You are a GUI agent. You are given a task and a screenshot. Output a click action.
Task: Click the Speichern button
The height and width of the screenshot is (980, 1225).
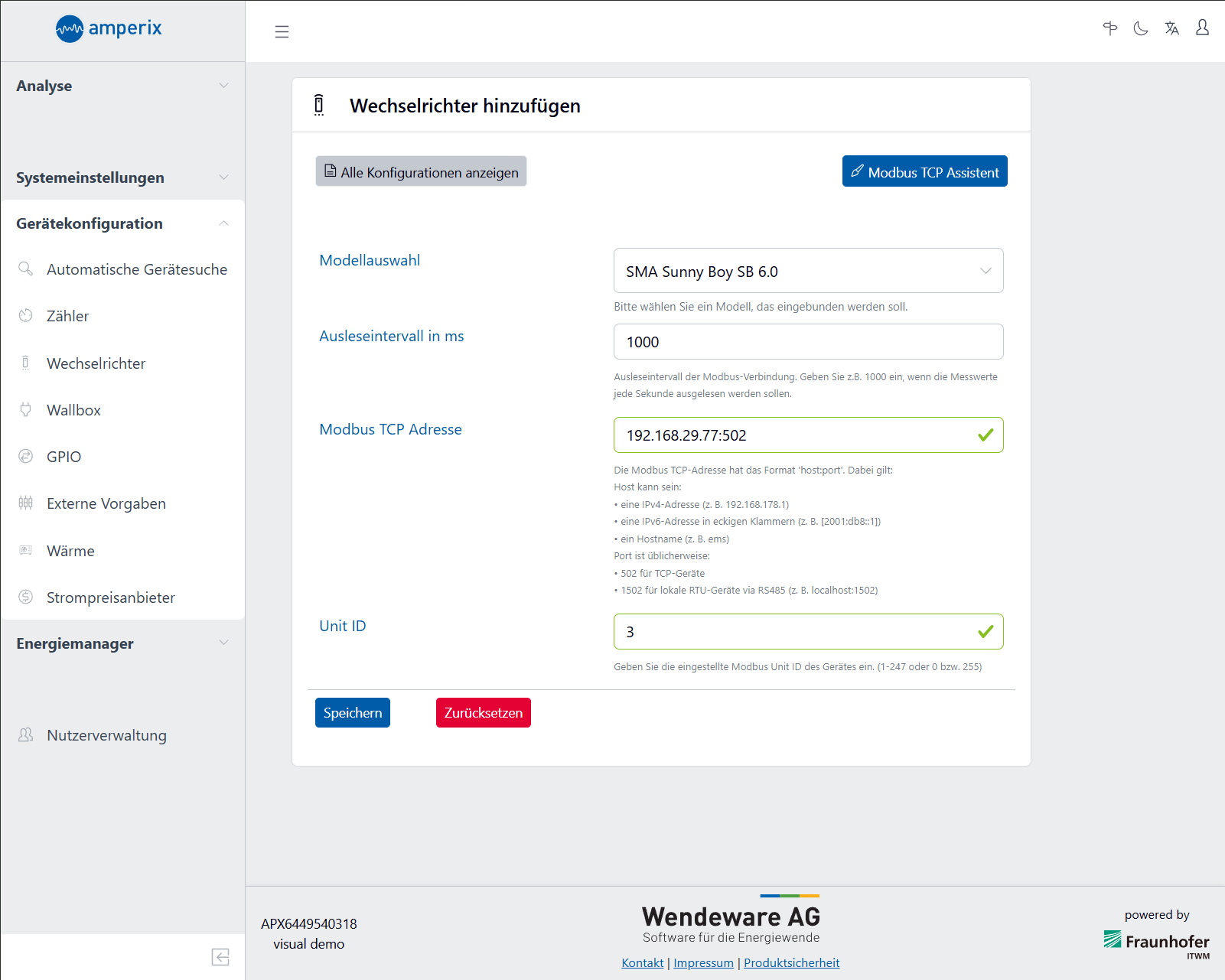point(352,713)
